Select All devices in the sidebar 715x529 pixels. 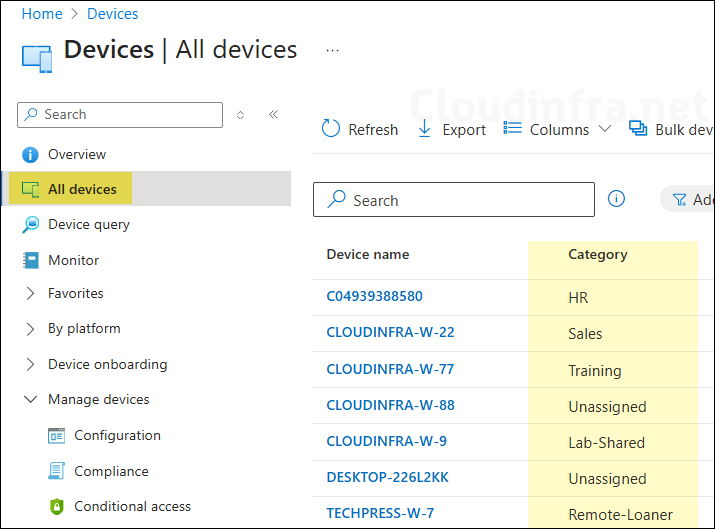point(82,189)
